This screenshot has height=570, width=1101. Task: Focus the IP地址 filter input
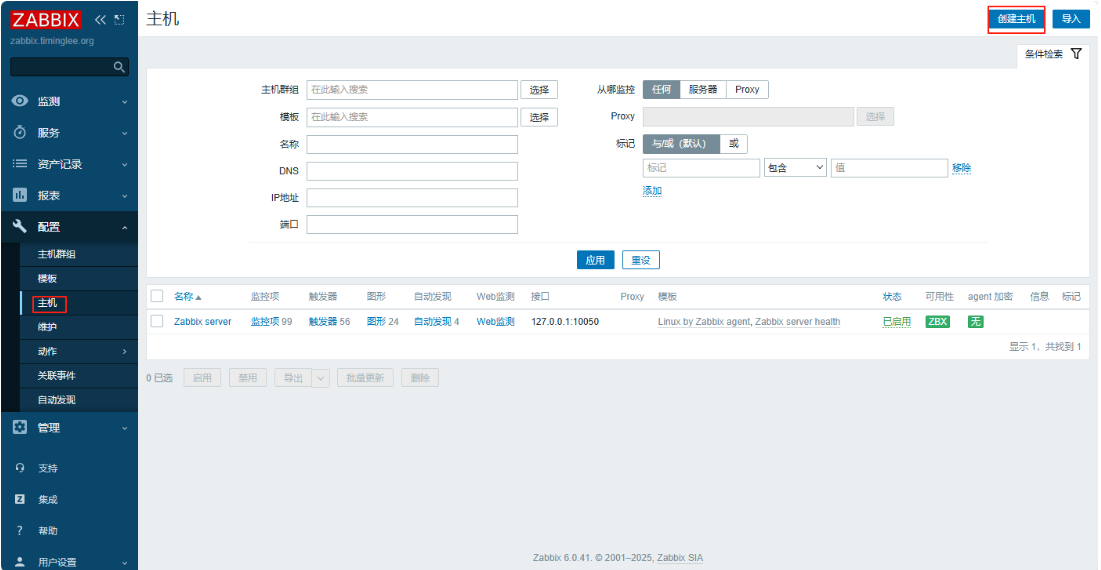coord(412,197)
